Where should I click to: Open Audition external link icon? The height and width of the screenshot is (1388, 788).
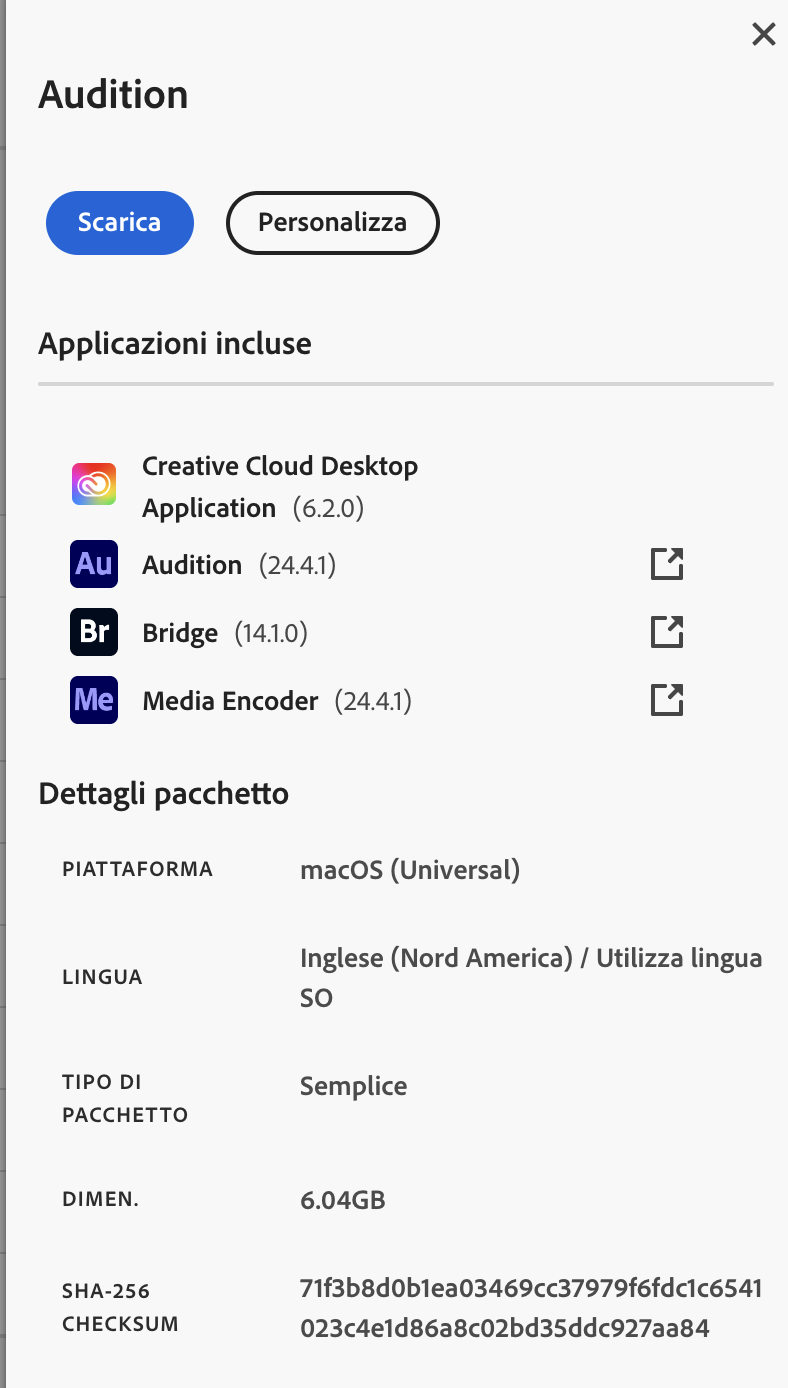point(667,564)
